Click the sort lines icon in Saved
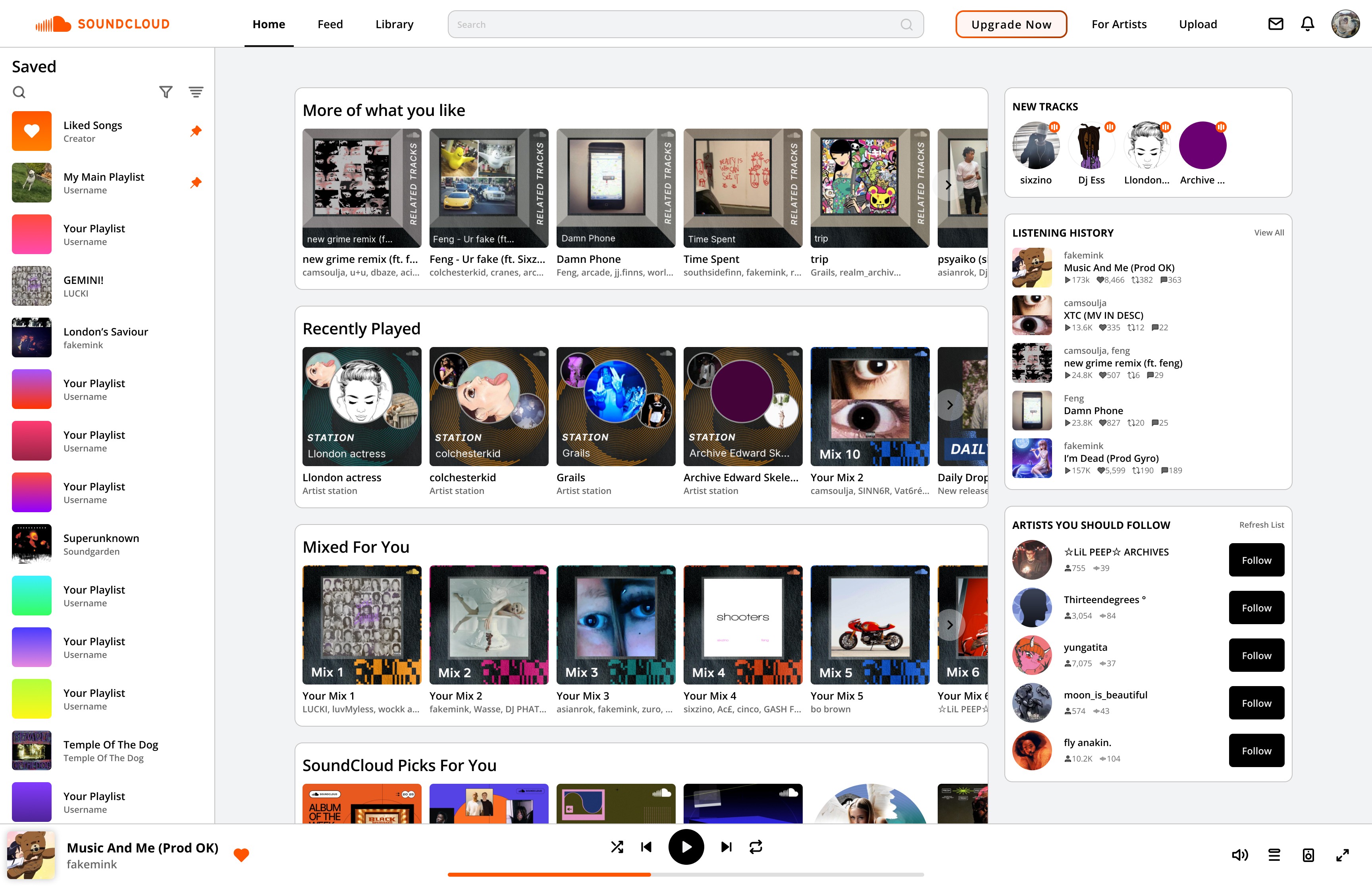 click(196, 92)
